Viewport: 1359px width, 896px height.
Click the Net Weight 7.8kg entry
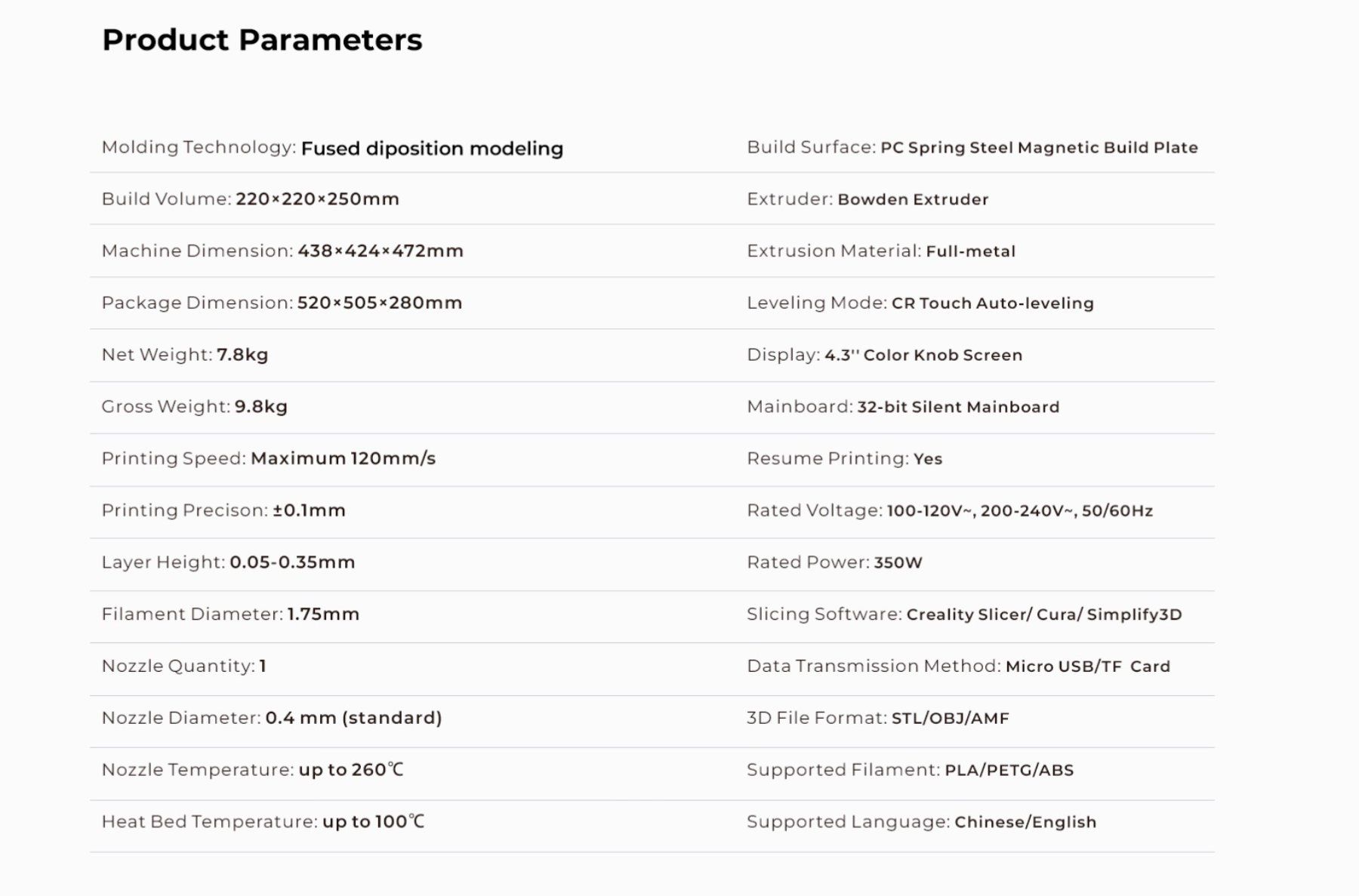pos(185,355)
